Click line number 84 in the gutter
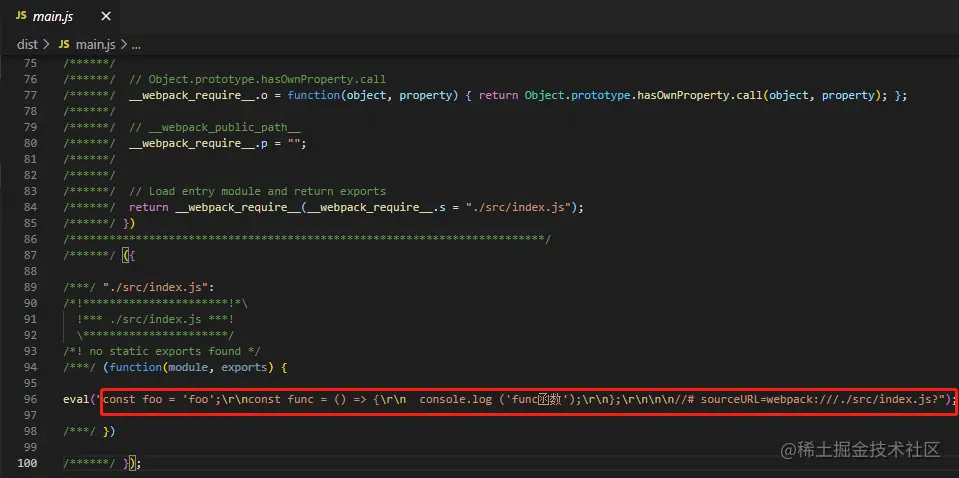The width and height of the screenshot is (959, 478). [x=30, y=207]
